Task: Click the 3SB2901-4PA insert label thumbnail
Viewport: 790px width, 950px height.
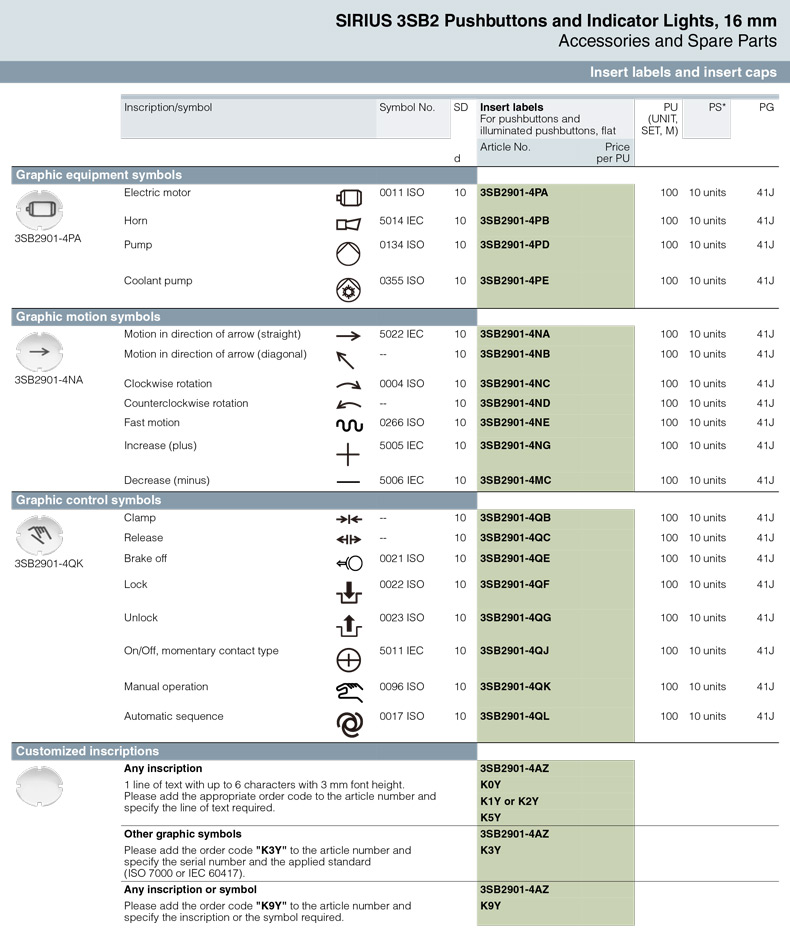Action: (40, 210)
